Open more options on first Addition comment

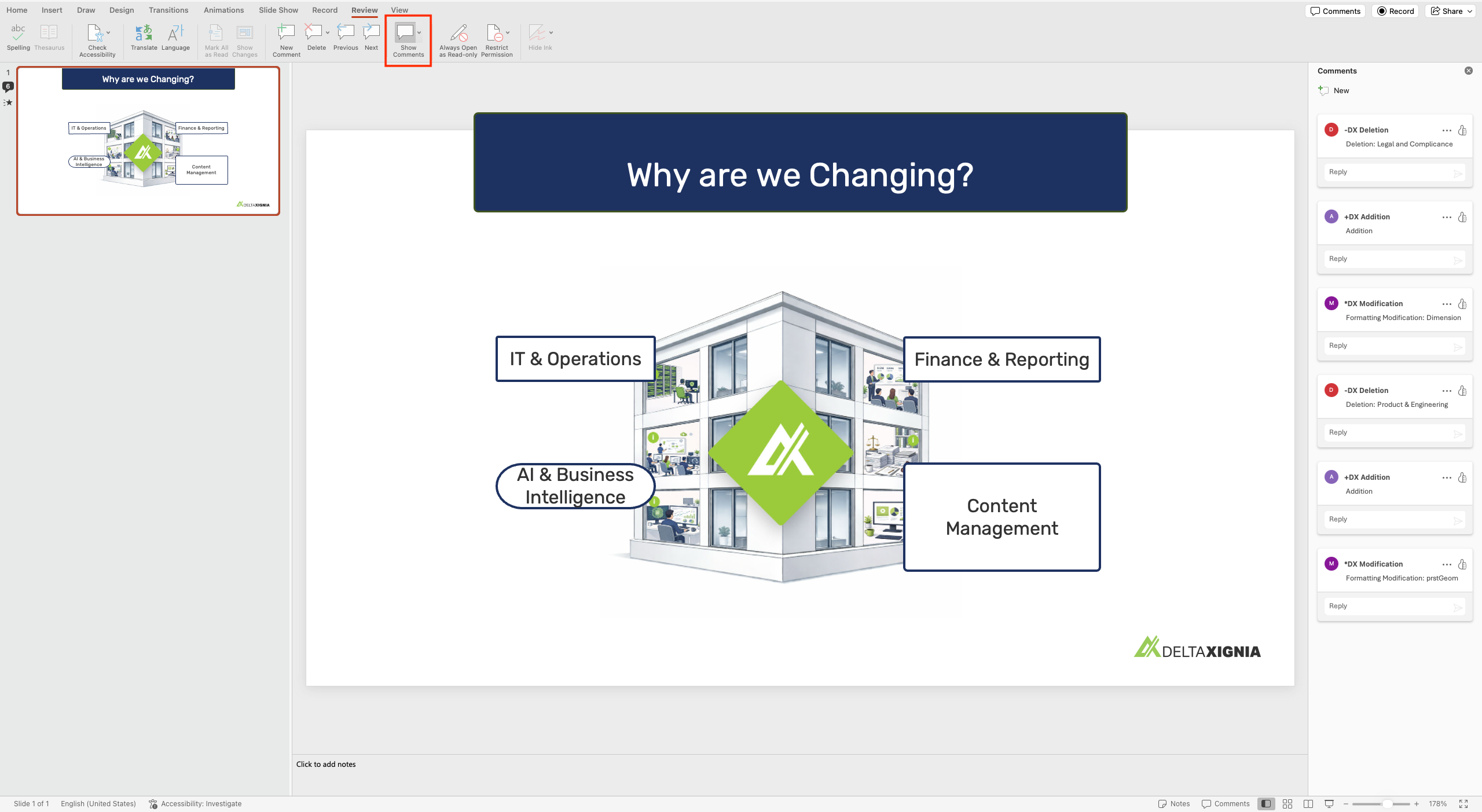[x=1447, y=217]
